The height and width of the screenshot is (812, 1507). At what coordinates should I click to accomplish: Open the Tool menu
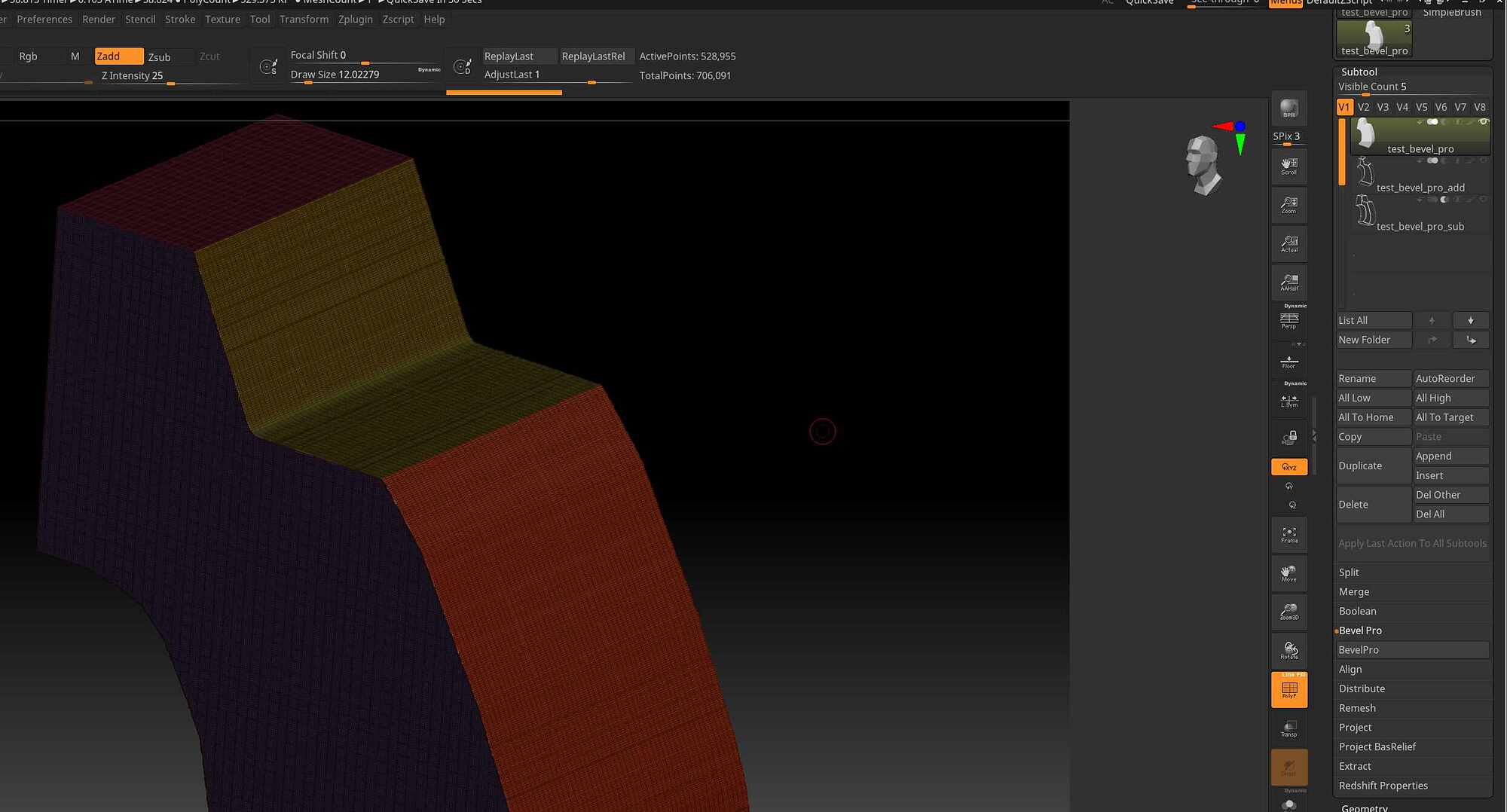[x=259, y=19]
